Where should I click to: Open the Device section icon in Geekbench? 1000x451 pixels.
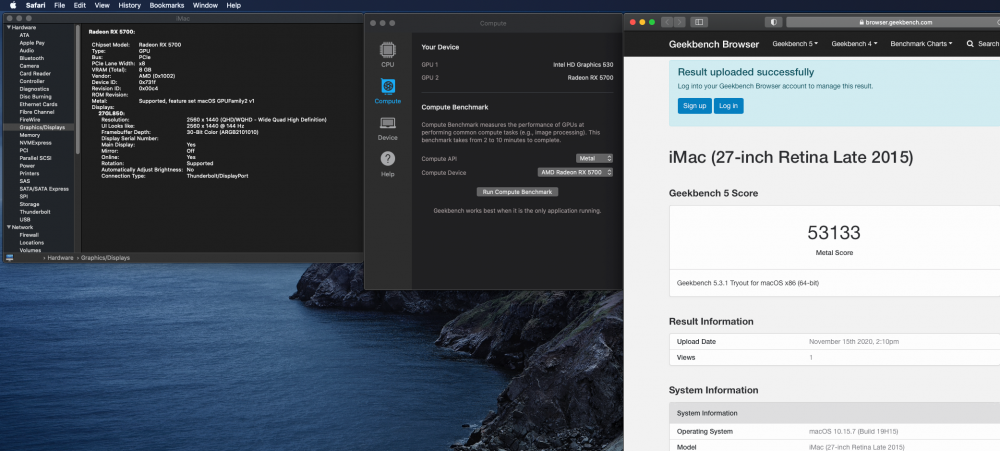coord(387,123)
